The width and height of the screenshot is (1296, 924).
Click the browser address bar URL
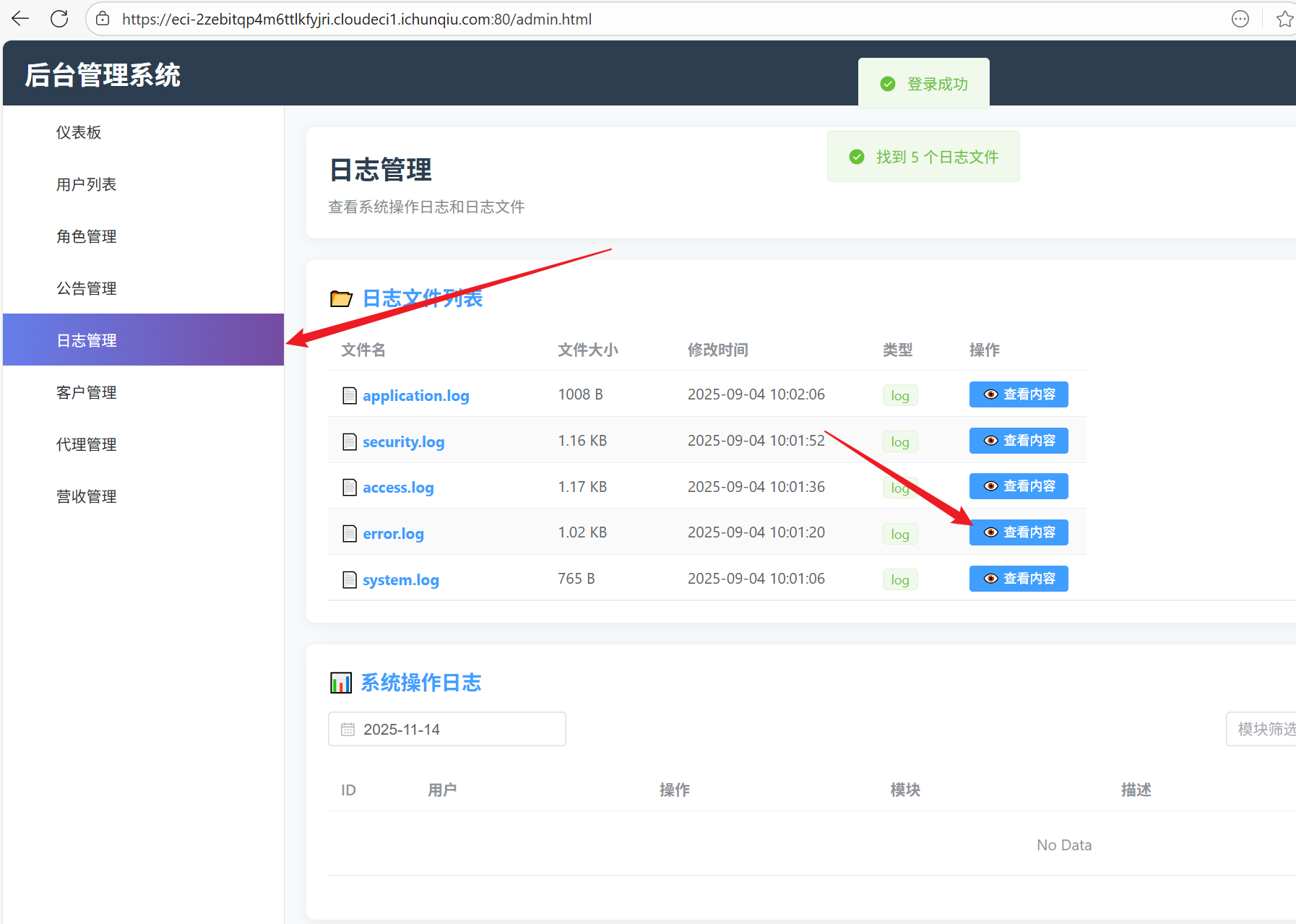357,19
